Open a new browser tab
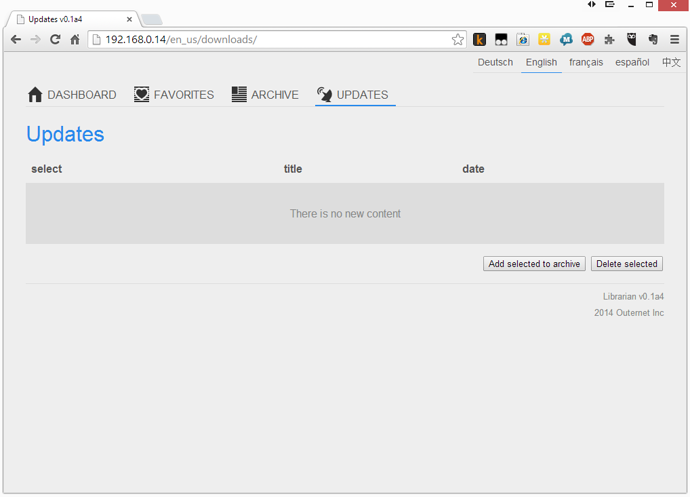This screenshot has width=690, height=497. [x=152, y=20]
